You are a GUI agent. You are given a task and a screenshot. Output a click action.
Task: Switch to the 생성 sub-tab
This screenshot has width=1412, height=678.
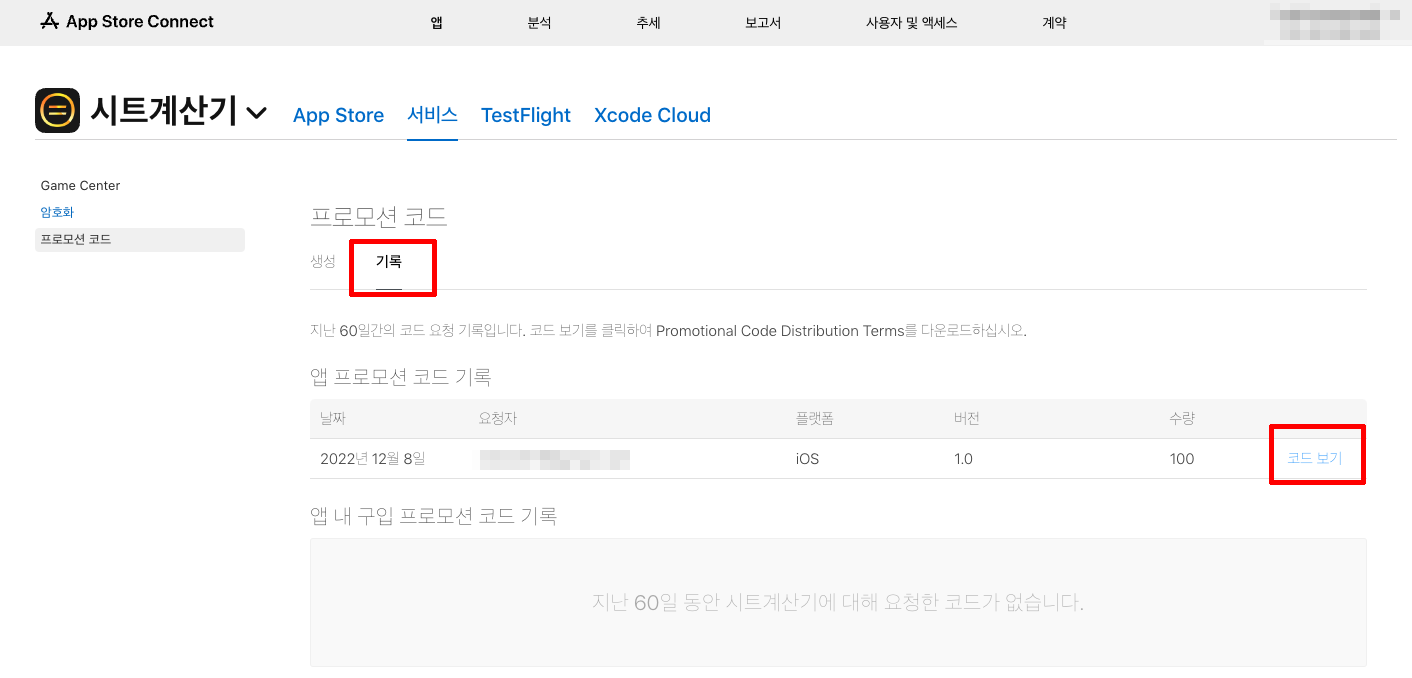pyautogui.click(x=323, y=261)
